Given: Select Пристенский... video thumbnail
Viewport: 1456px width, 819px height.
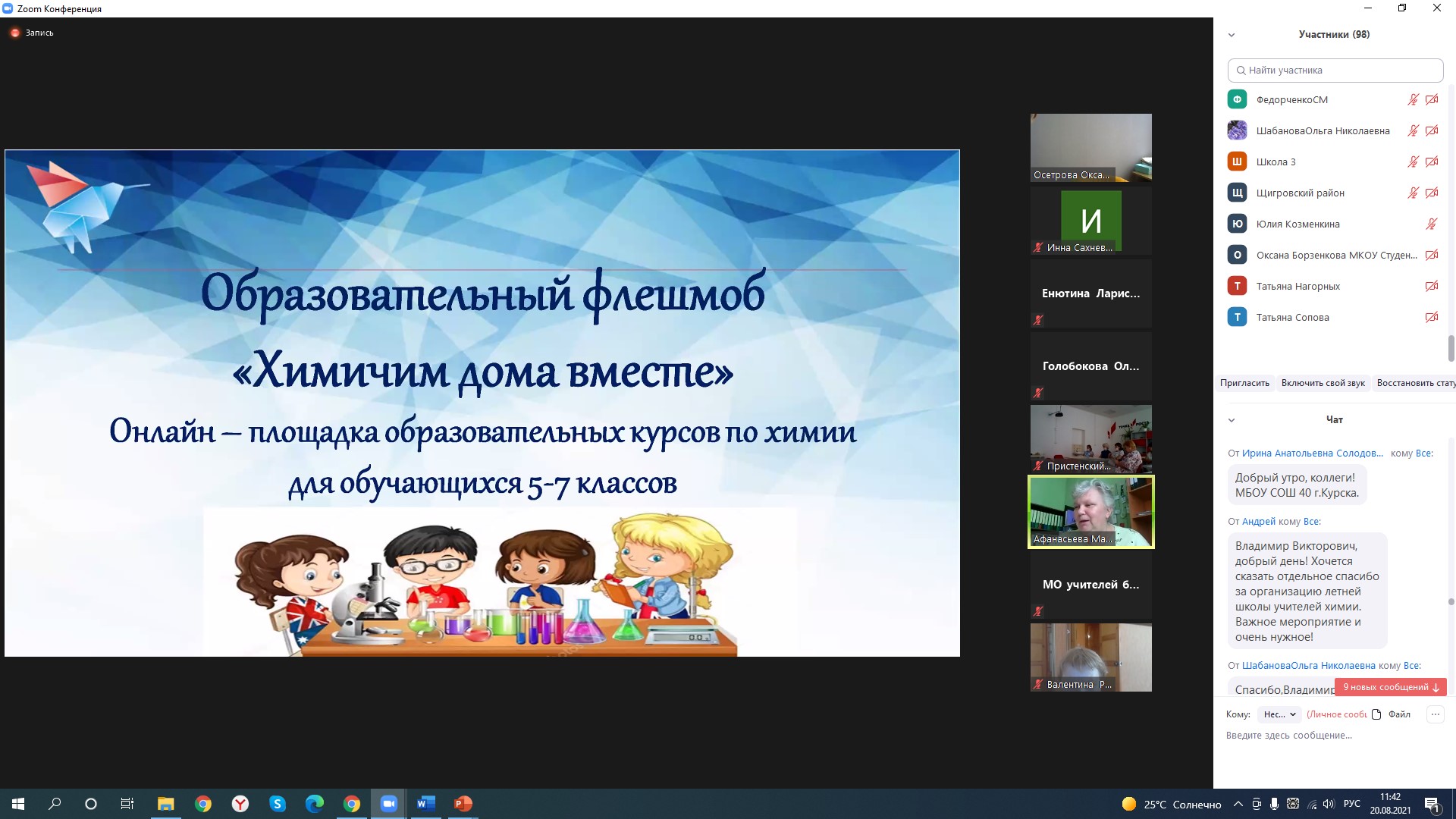Looking at the screenshot, I should click(1090, 439).
